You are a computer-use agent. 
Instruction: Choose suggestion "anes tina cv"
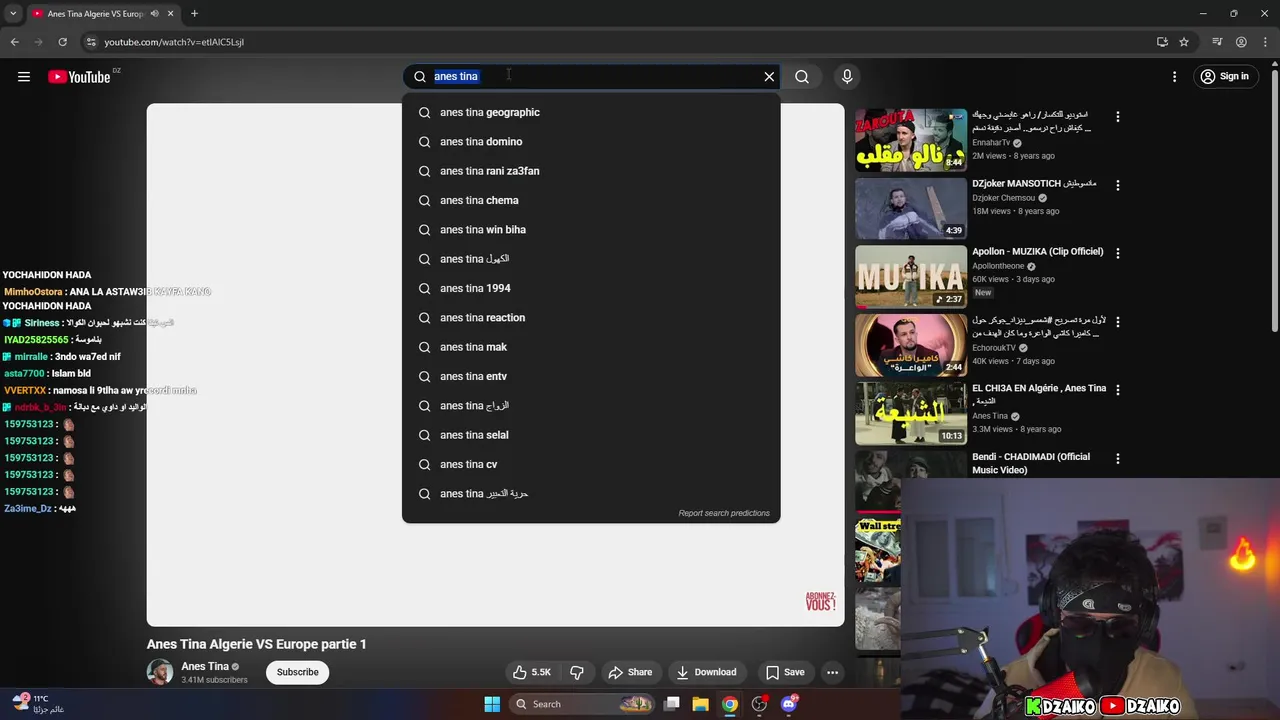(591, 464)
